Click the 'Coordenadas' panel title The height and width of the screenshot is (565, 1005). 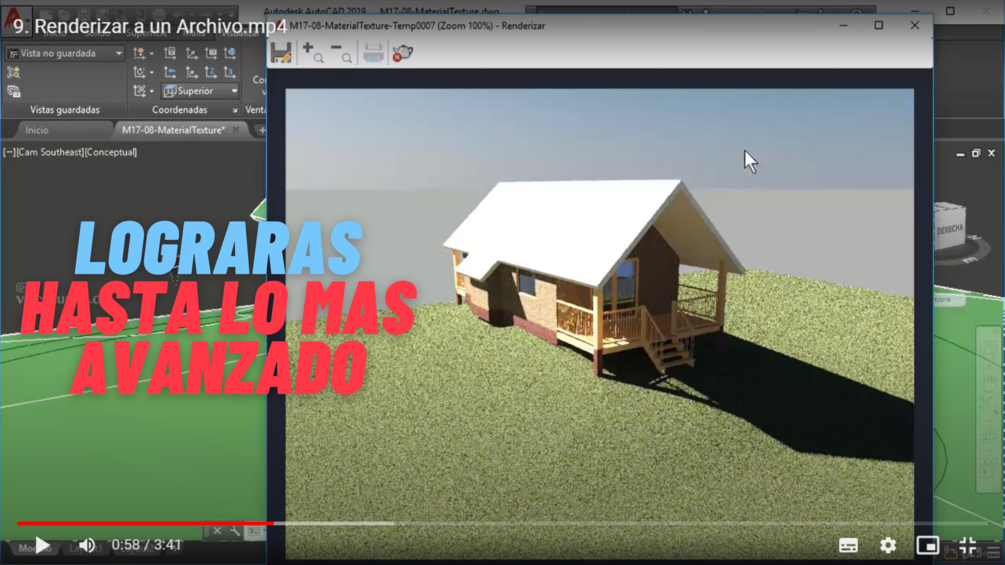pos(179,110)
